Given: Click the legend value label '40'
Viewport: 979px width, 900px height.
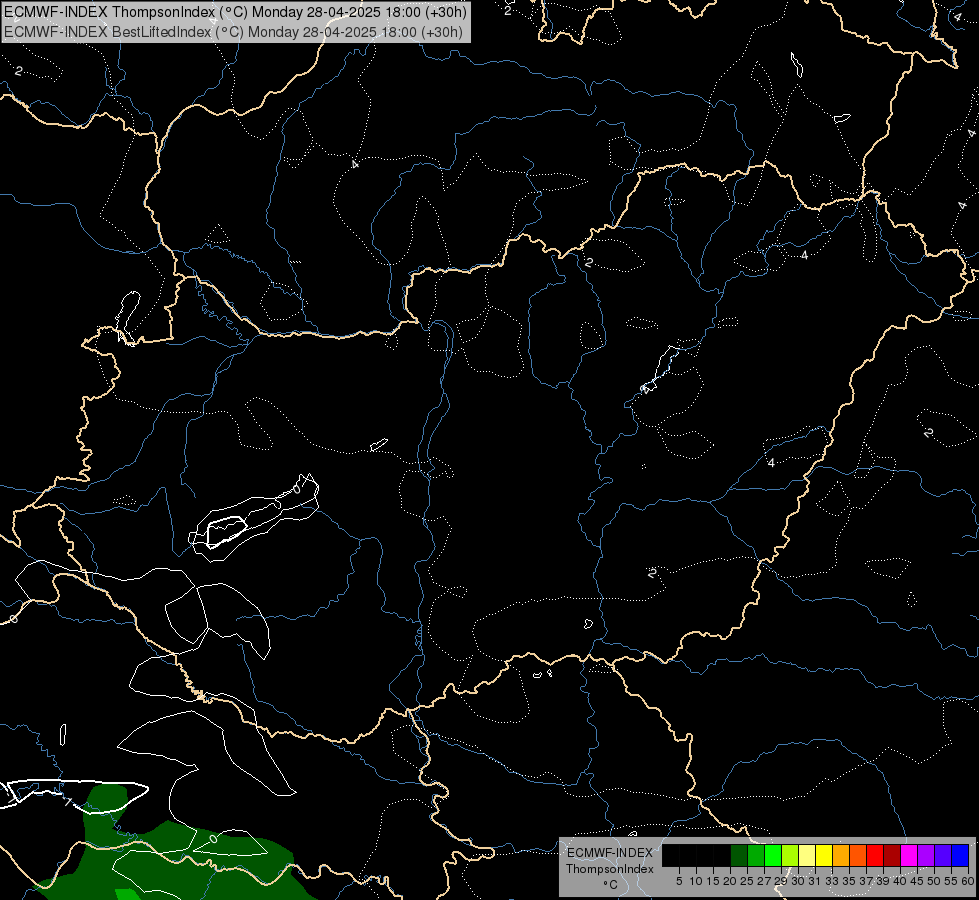Looking at the screenshot, I should tap(900, 881).
